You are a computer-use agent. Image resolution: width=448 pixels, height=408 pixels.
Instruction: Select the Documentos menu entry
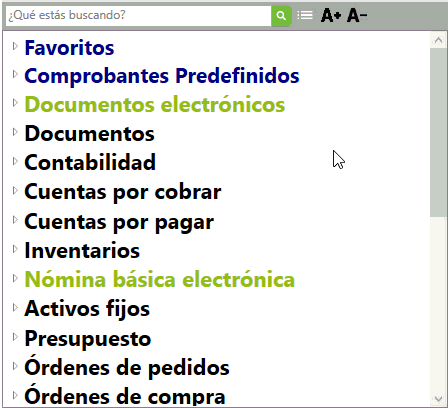click(89, 134)
